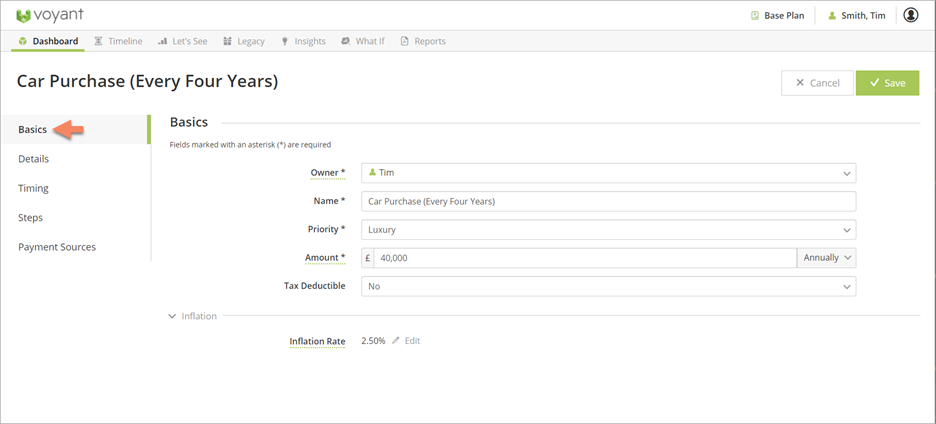
Task: Open the Priority dropdown set to Luxury
Action: [608, 229]
